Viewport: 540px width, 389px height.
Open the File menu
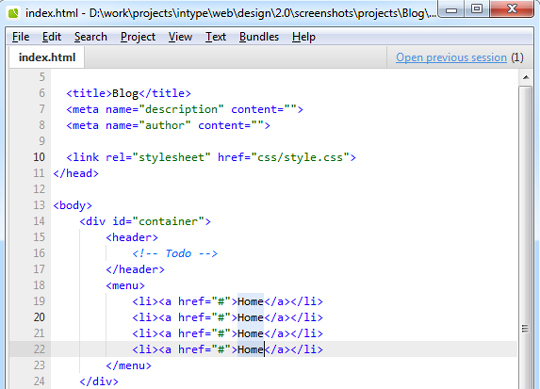point(21,37)
